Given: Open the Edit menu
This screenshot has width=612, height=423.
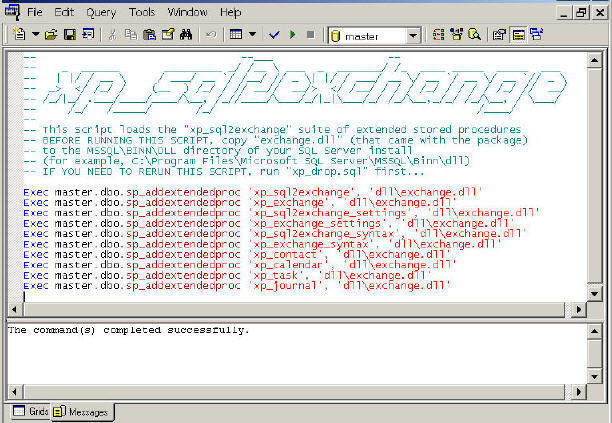Looking at the screenshot, I should [x=64, y=12].
